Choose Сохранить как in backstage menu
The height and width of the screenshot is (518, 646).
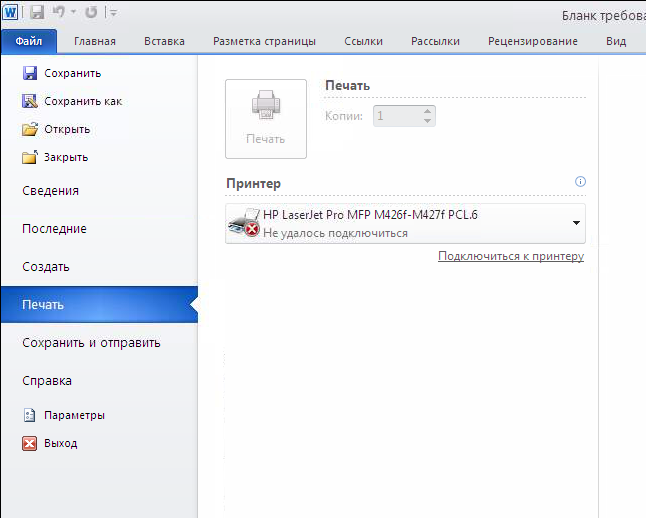pos(83,101)
